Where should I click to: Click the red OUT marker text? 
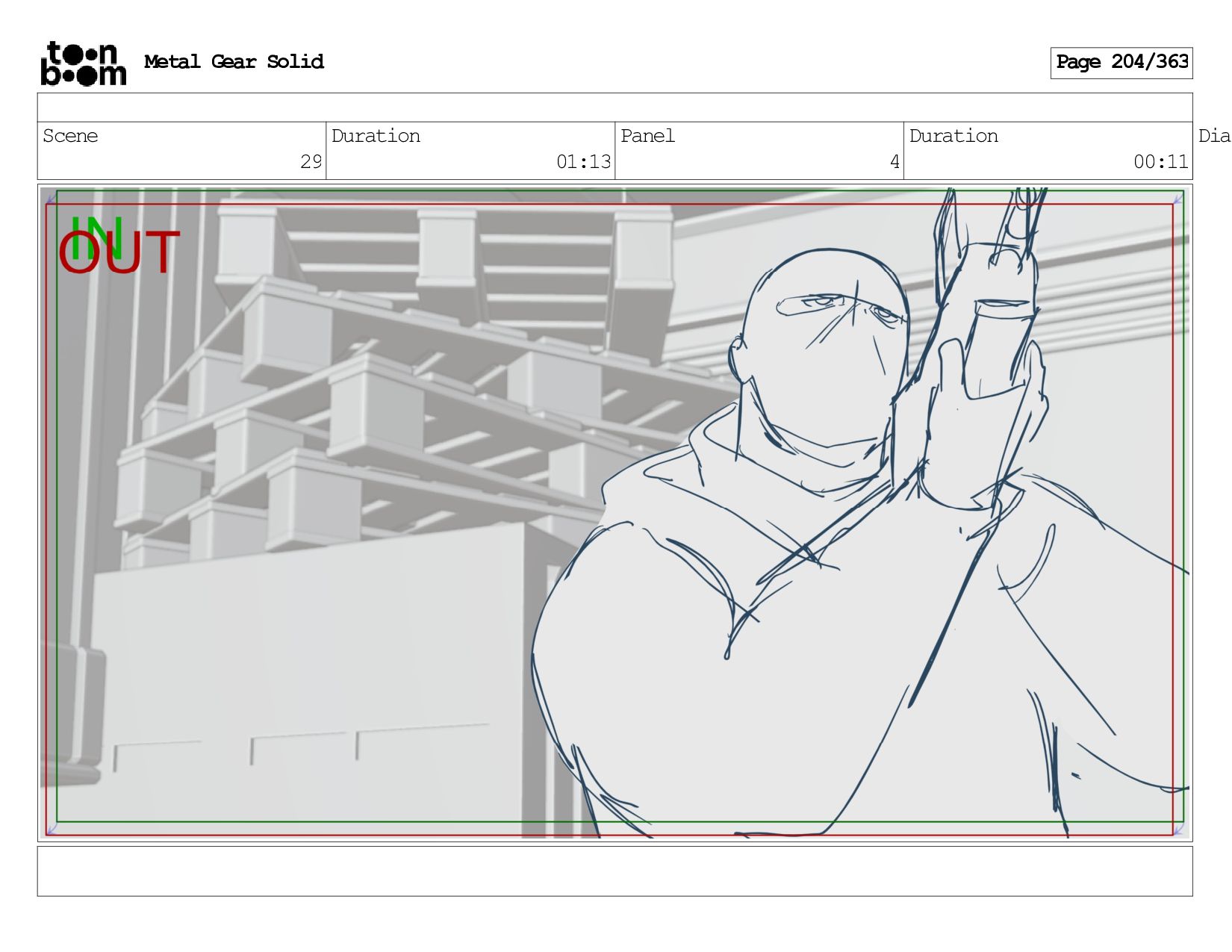pos(119,252)
